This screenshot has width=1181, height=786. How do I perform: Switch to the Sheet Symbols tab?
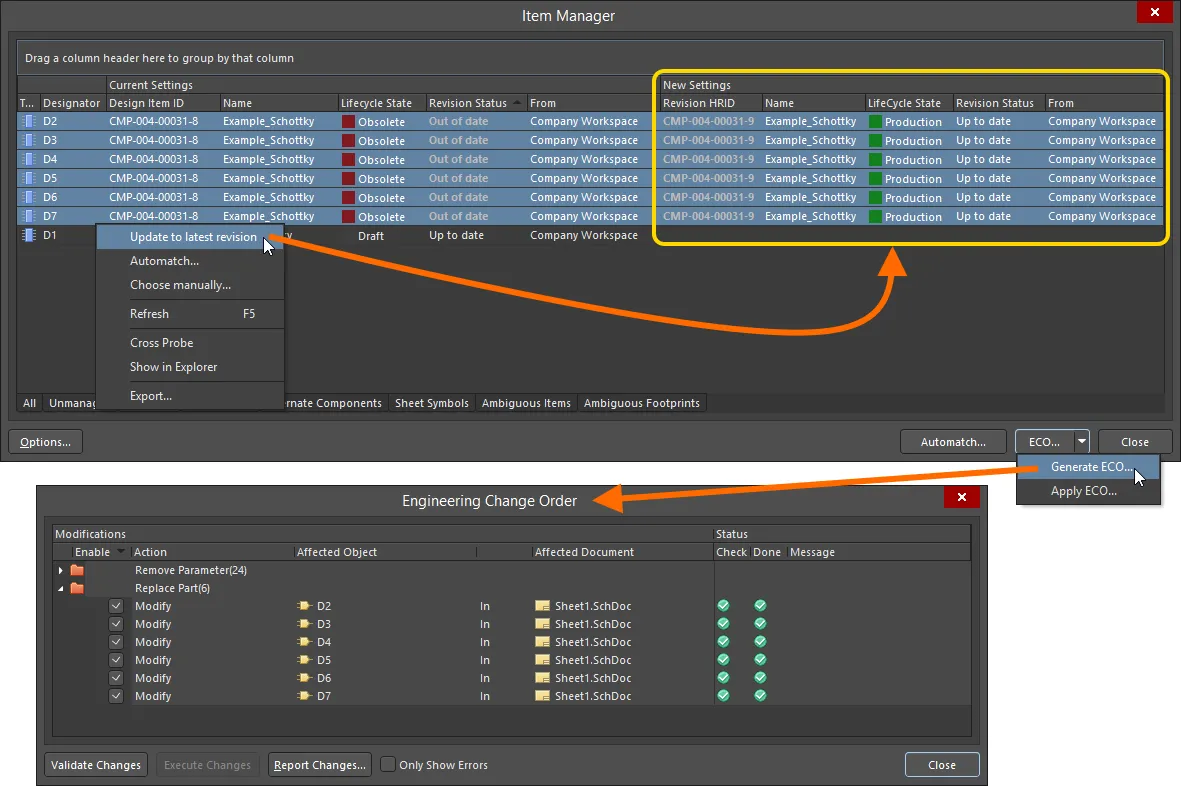pos(432,404)
